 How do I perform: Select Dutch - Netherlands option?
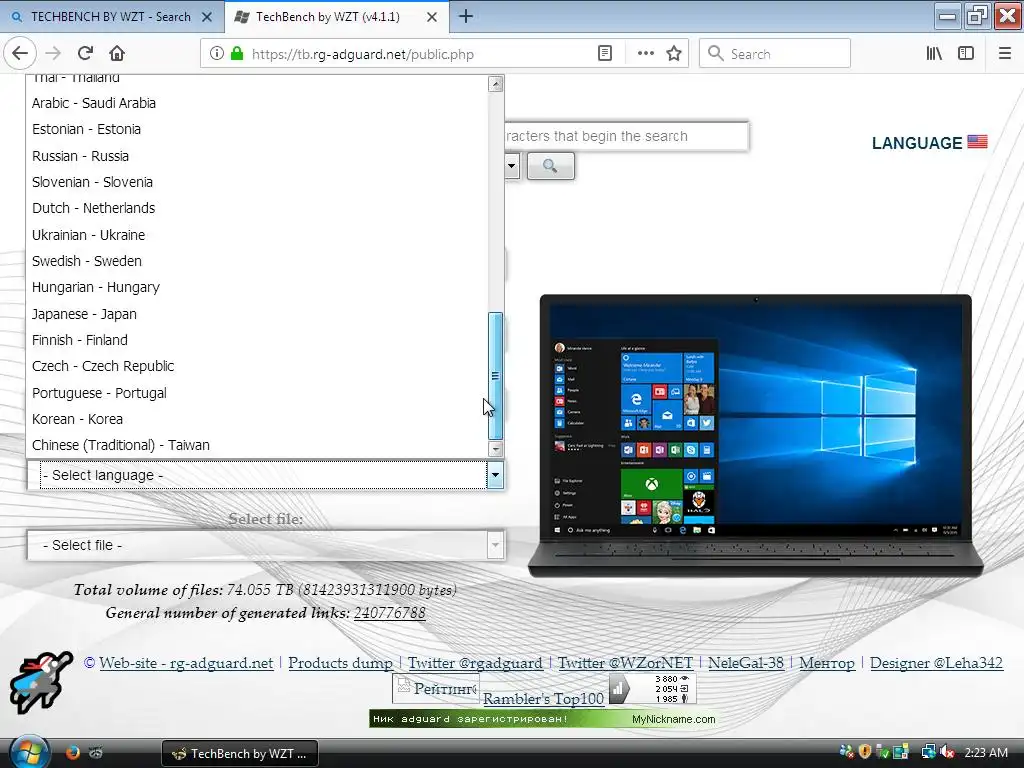(257, 208)
